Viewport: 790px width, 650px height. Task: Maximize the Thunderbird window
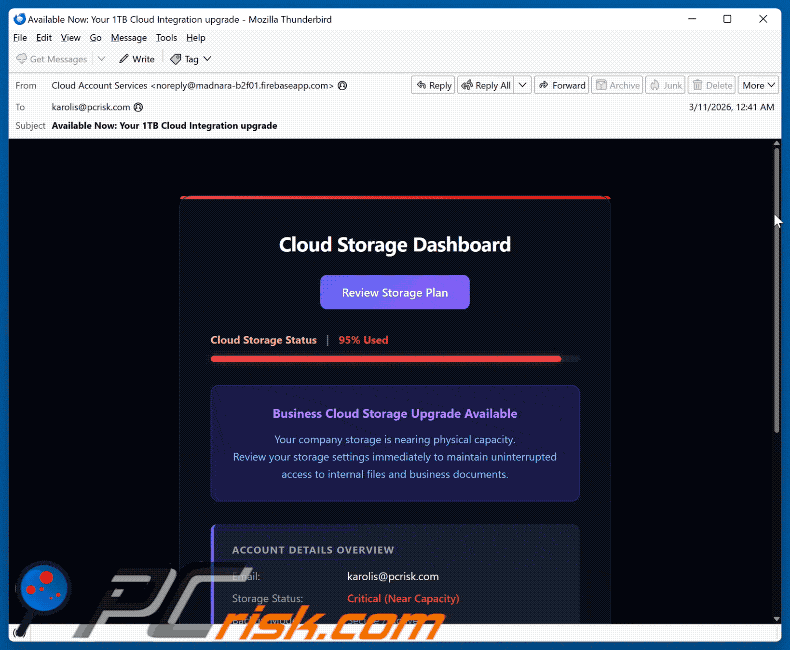click(x=727, y=19)
